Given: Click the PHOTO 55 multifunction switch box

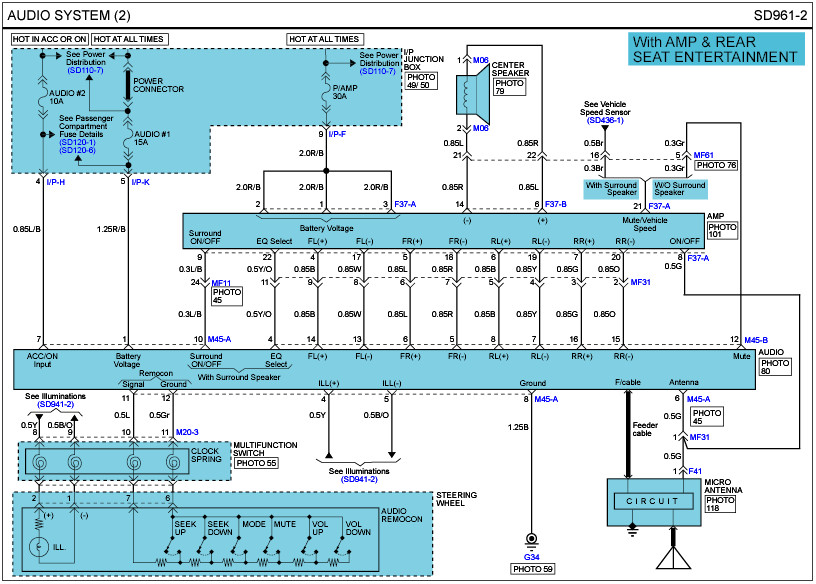Looking at the screenshot, I should pos(256,463).
